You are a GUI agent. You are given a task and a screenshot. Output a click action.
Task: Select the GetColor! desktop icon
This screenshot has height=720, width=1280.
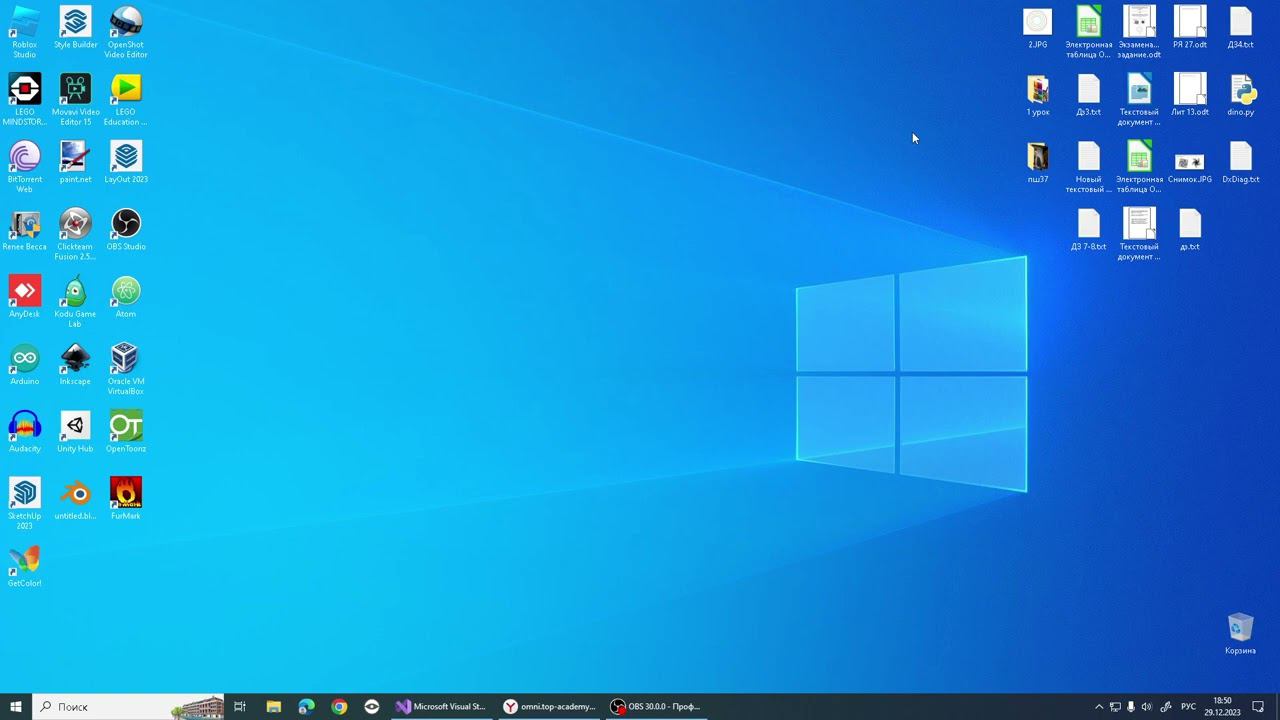point(25,565)
